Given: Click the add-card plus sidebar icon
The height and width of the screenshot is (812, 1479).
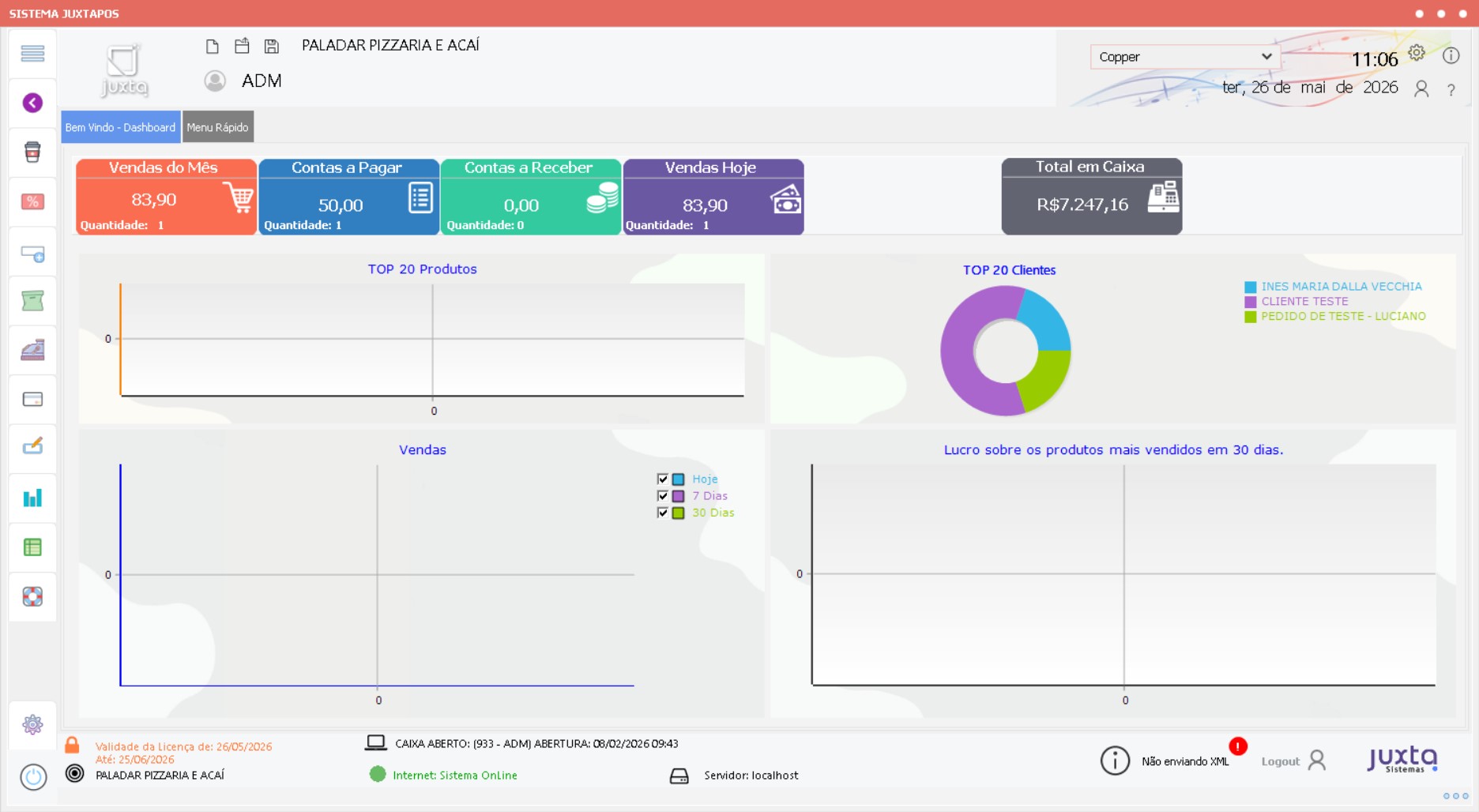Looking at the screenshot, I should click(x=32, y=254).
